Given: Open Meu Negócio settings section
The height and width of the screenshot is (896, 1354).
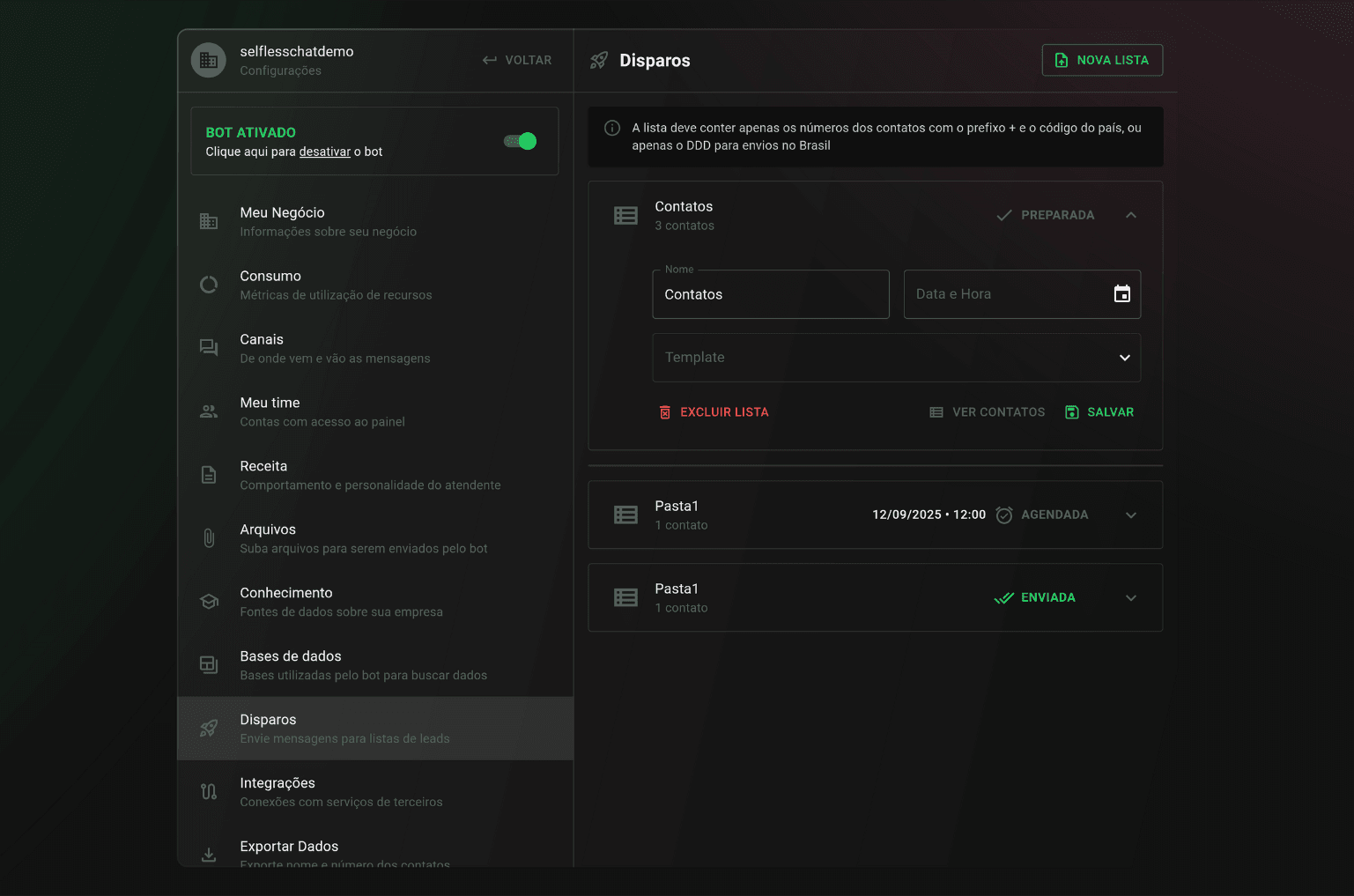Looking at the screenshot, I should coord(376,221).
